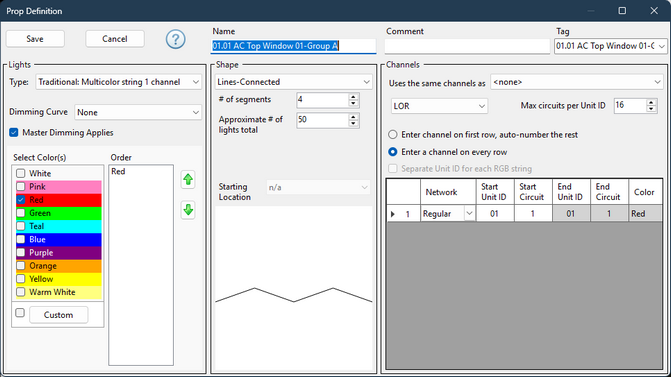Click the Max circuits value field
The image size is (671, 377).
[630, 105]
